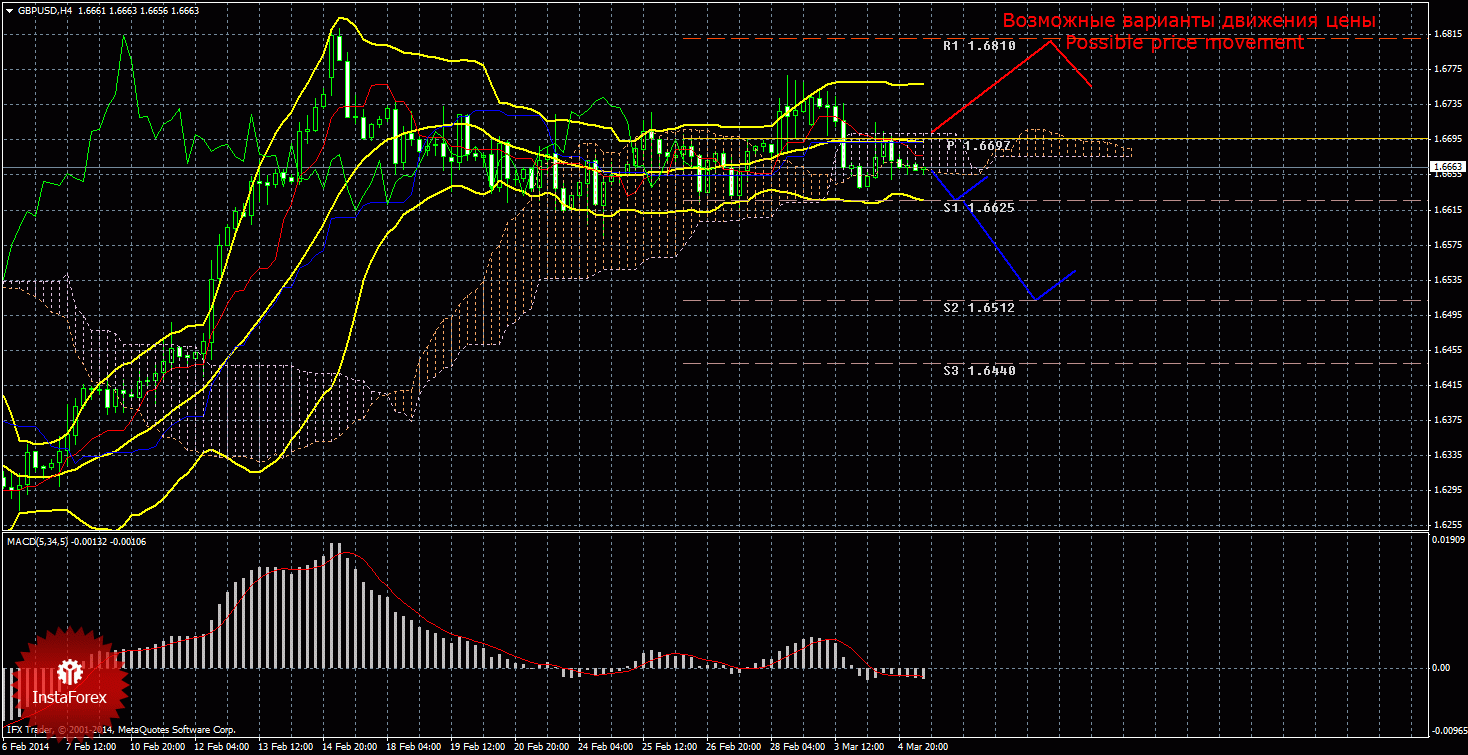Click the P 1.6697 pivot label
The height and width of the screenshot is (755, 1468).
(x=980, y=146)
